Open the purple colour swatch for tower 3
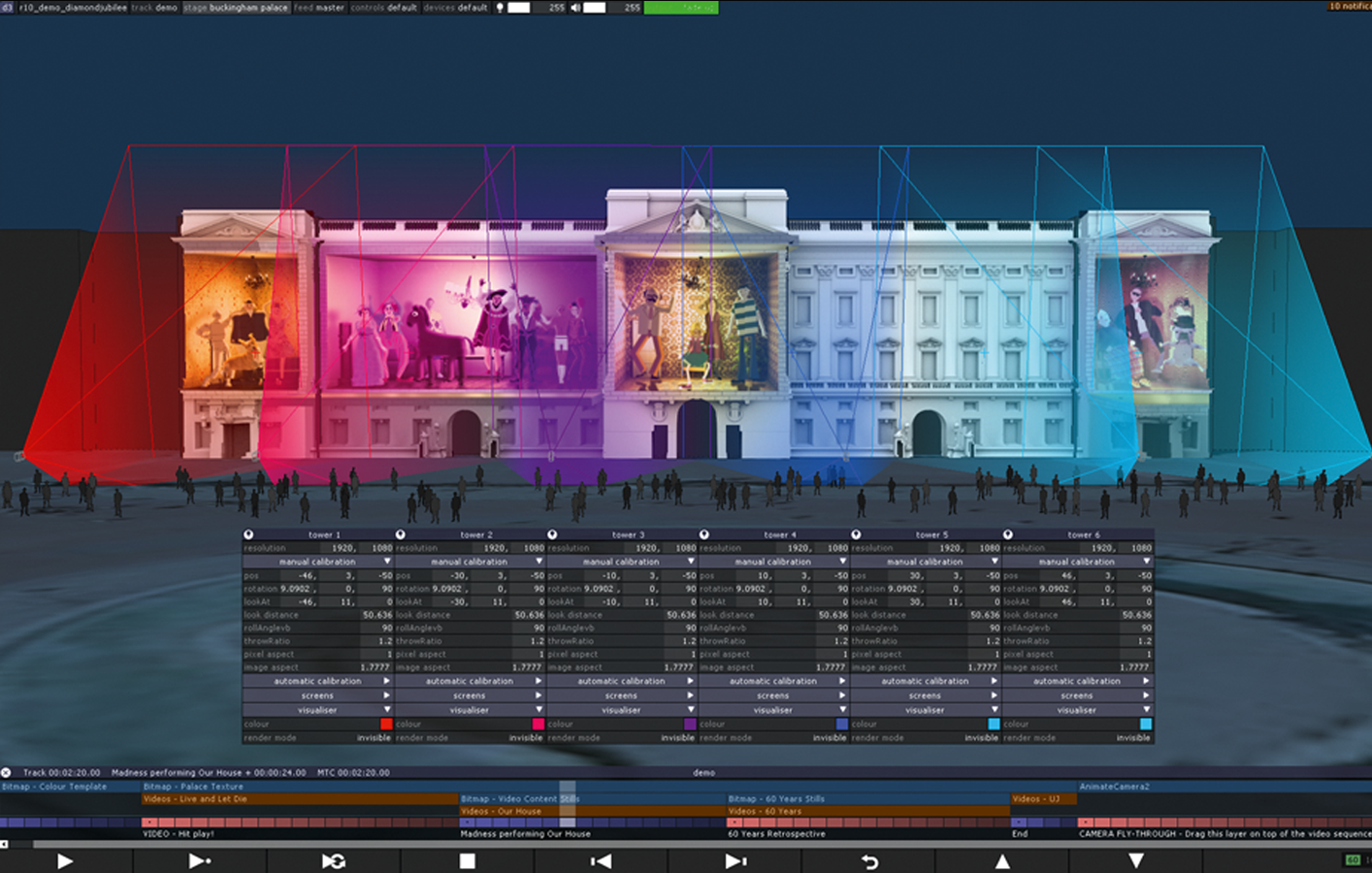 click(x=690, y=724)
